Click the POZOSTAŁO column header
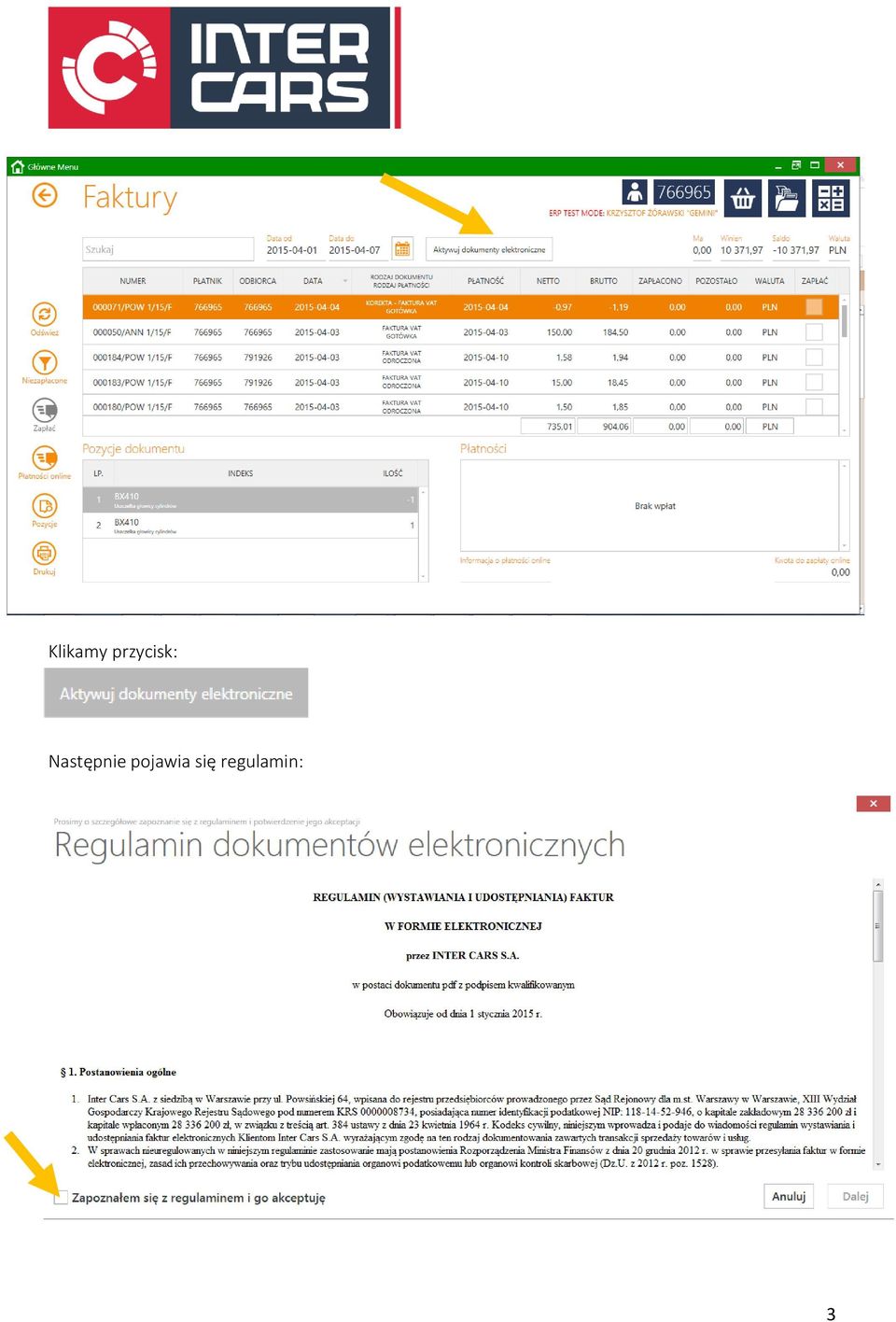The image size is (896, 1322). pos(716,281)
